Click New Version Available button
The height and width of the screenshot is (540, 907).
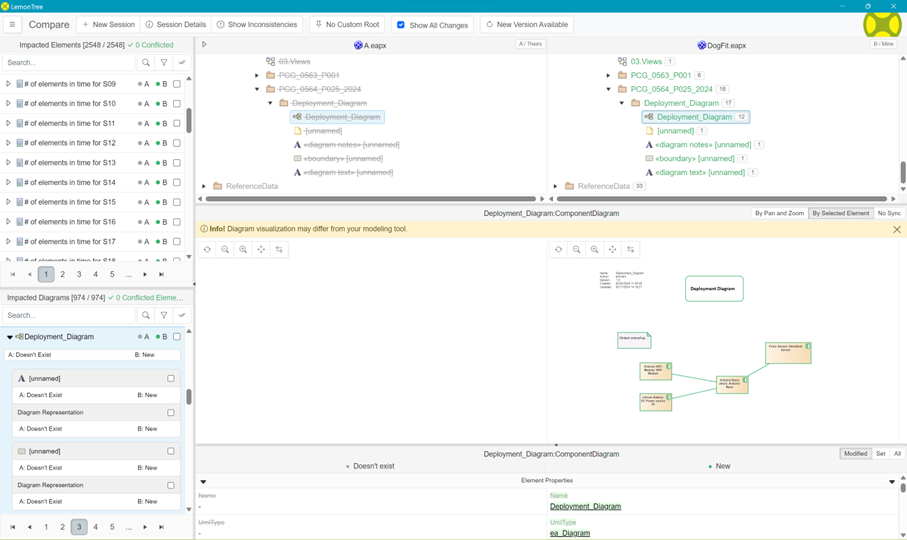527,25
